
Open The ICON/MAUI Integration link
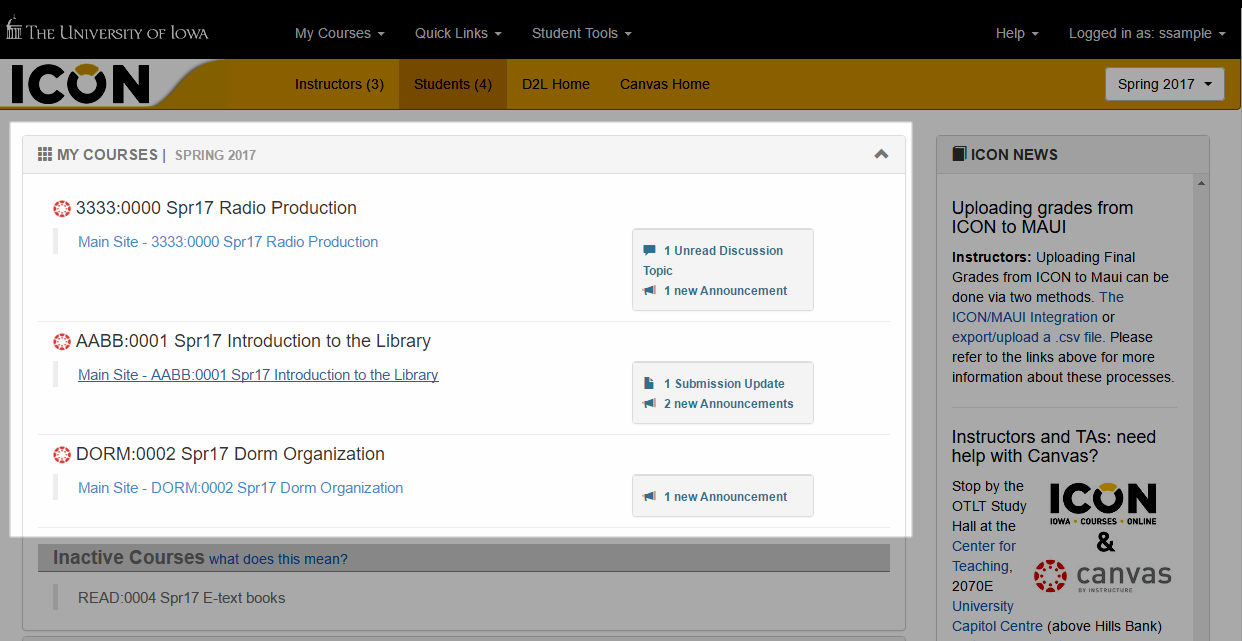click(x=1038, y=307)
